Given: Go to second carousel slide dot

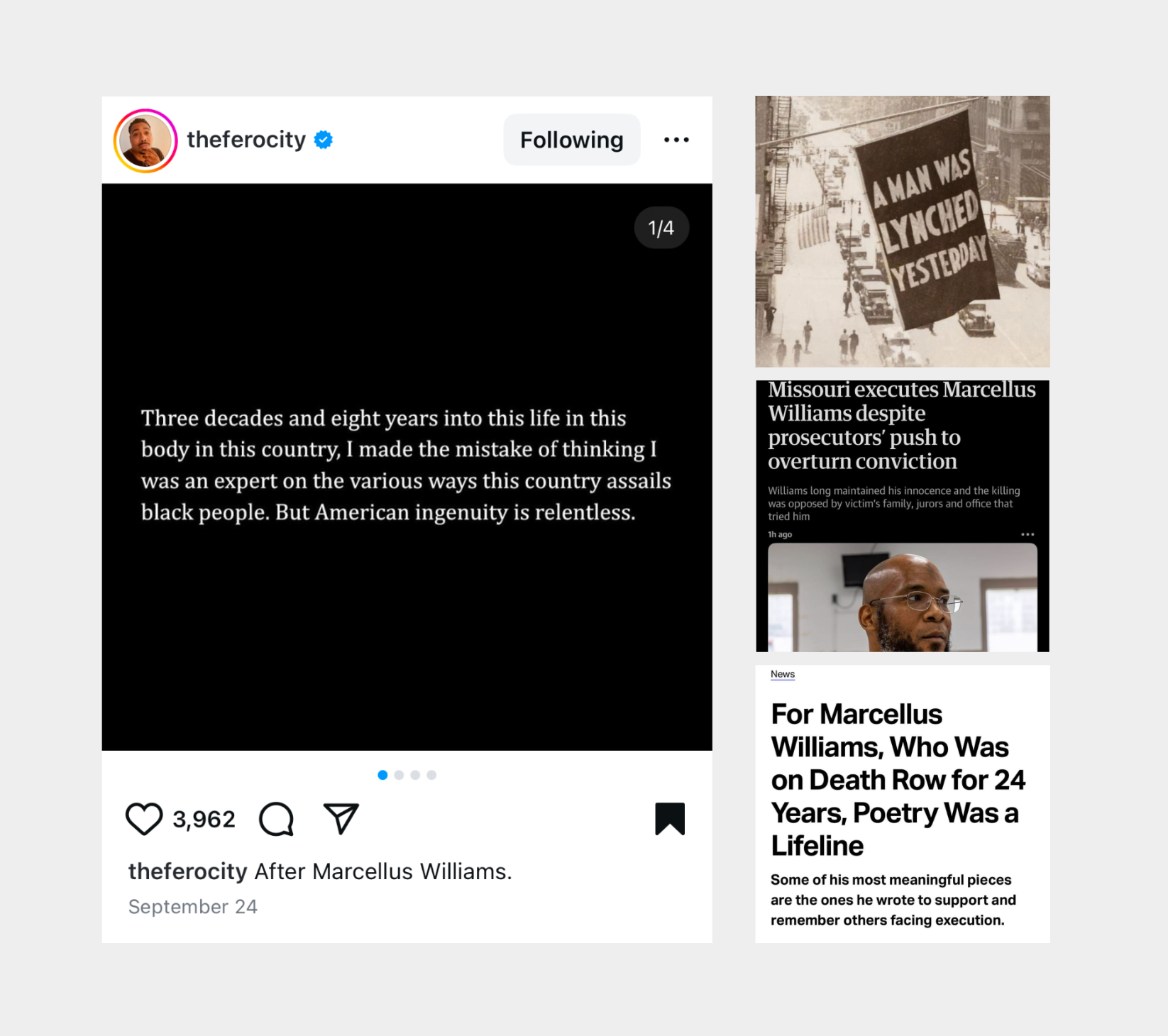Looking at the screenshot, I should pos(399,775).
